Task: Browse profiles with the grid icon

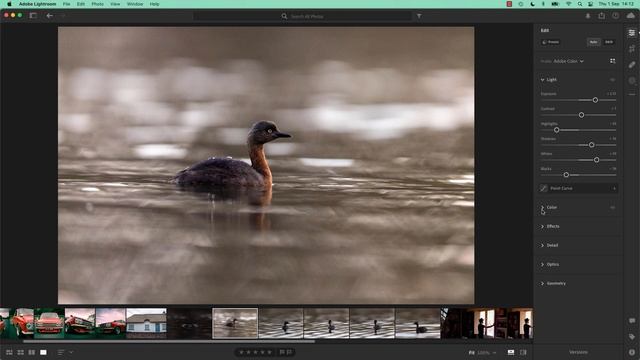Action: pyautogui.click(x=613, y=61)
